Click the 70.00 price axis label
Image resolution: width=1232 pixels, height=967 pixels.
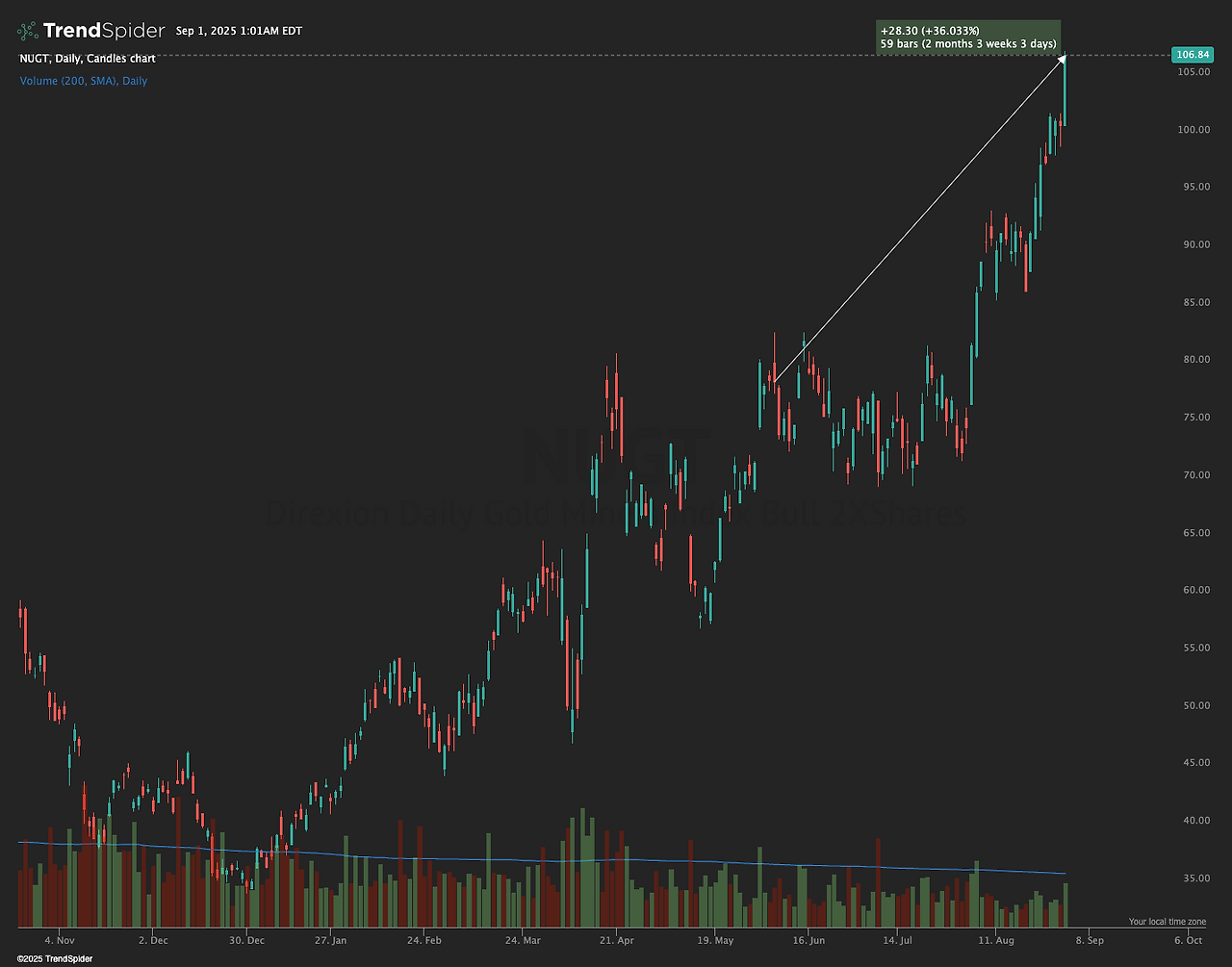point(1194,475)
